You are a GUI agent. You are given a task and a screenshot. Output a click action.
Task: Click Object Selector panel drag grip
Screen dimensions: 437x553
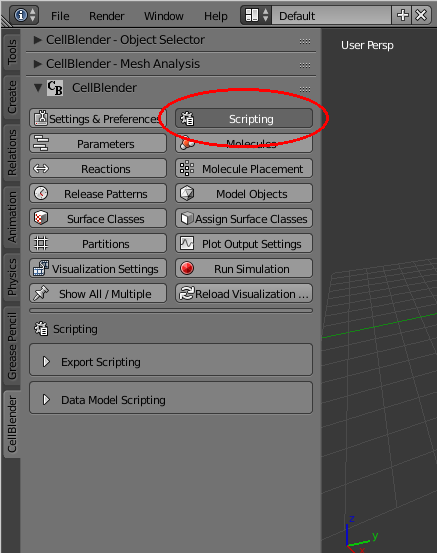(x=305, y=41)
